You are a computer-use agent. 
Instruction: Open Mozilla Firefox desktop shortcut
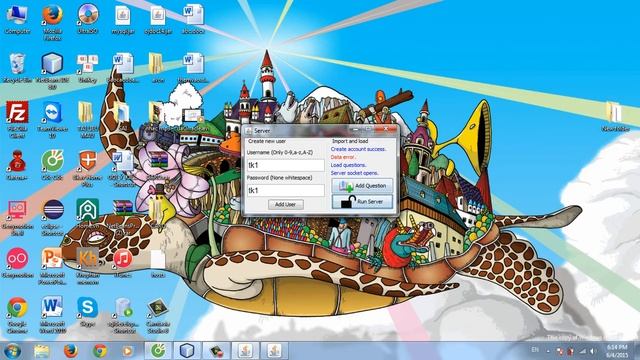pyautogui.click(x=52, y=22)
